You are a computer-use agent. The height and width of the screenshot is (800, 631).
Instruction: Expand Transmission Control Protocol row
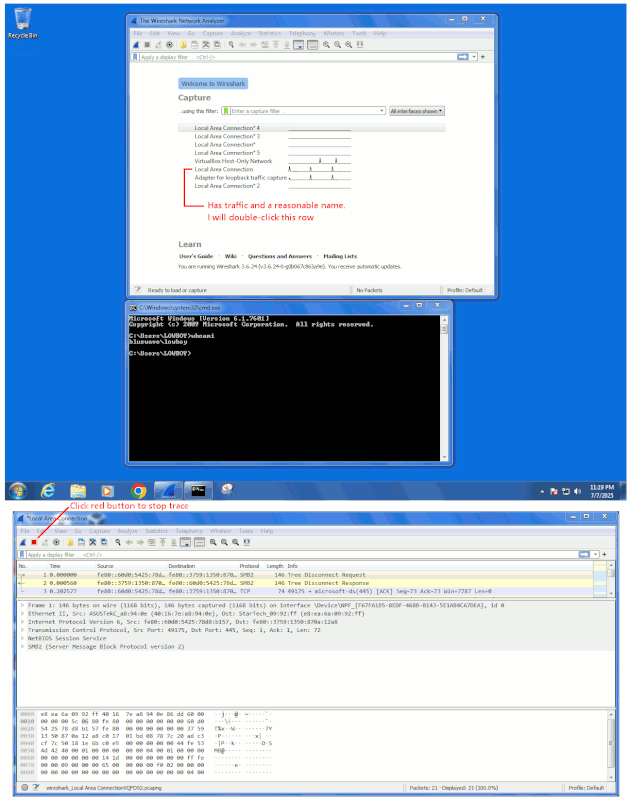[22, 630]
